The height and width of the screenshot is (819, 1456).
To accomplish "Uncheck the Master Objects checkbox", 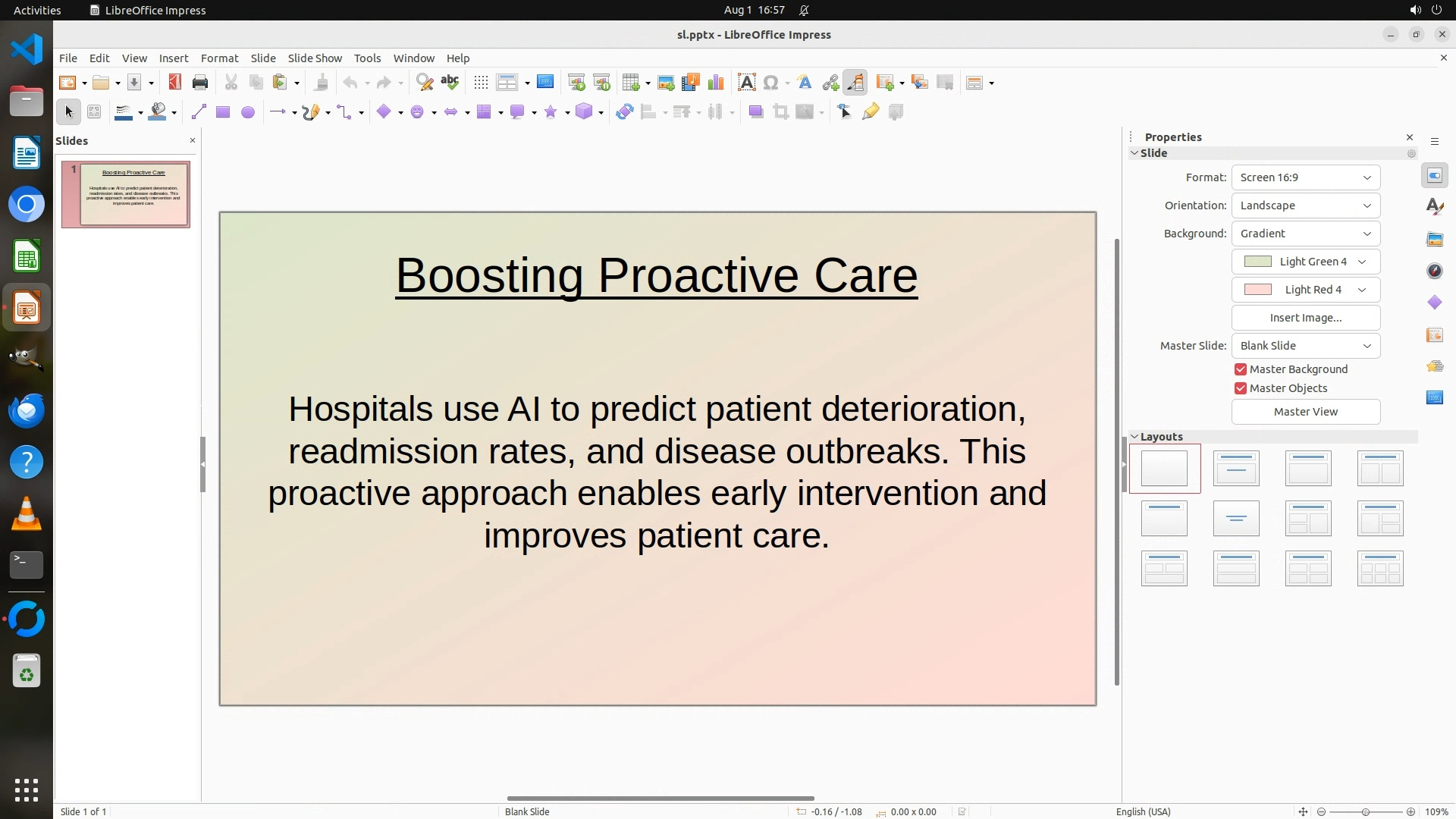I will (1241, 388).
